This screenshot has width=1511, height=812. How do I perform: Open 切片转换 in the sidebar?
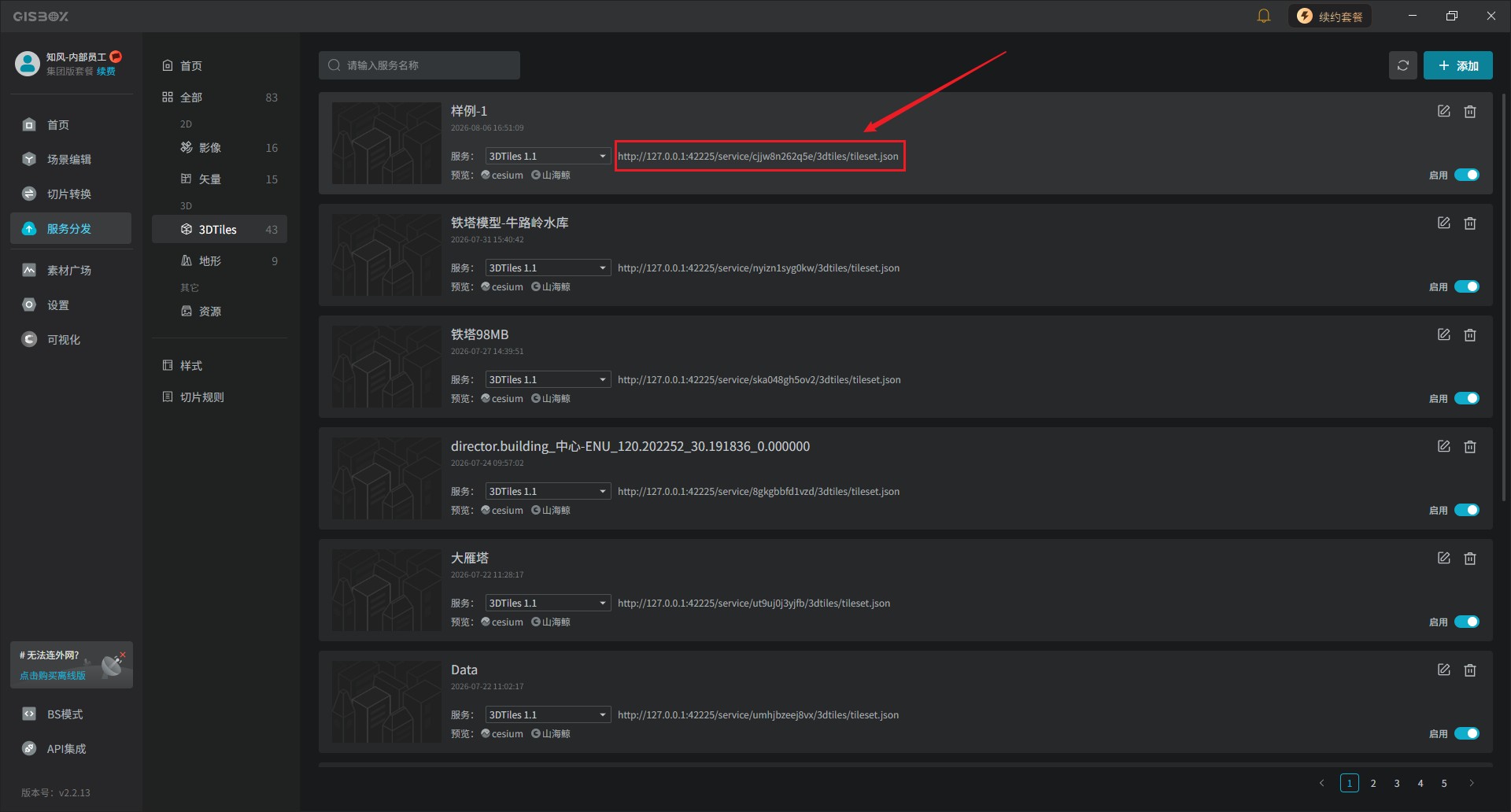click(x=71, y=194)
